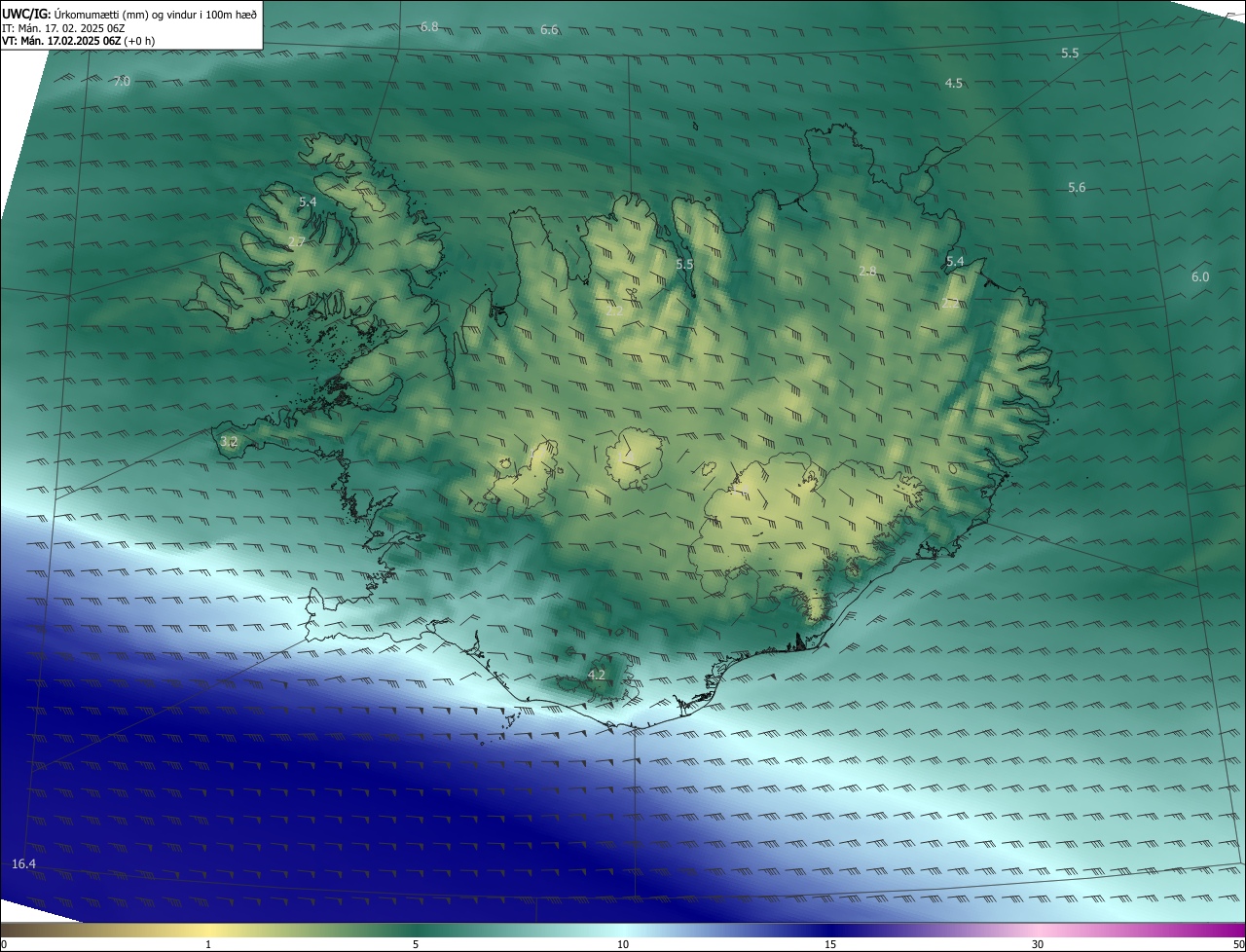Click the 6.6 value label
This screenshot has height=952, width=1246.
pos(549,30)
